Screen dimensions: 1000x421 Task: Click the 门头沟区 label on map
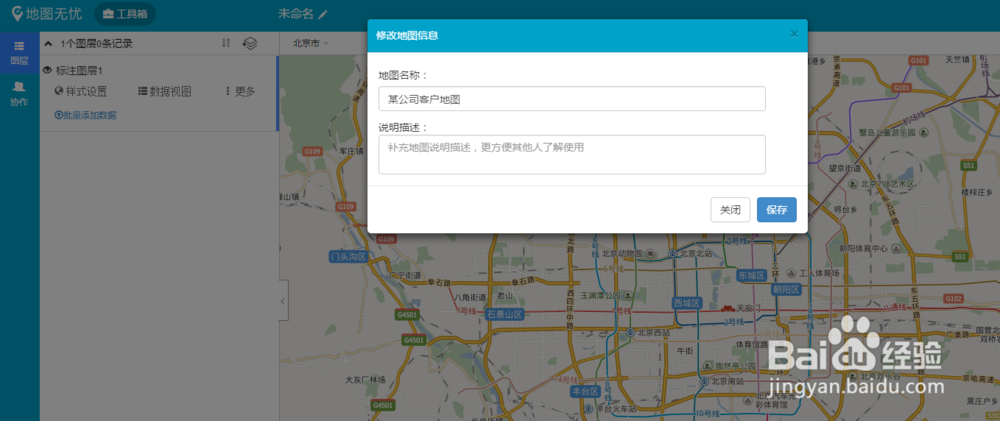click(x=349, y=257)
